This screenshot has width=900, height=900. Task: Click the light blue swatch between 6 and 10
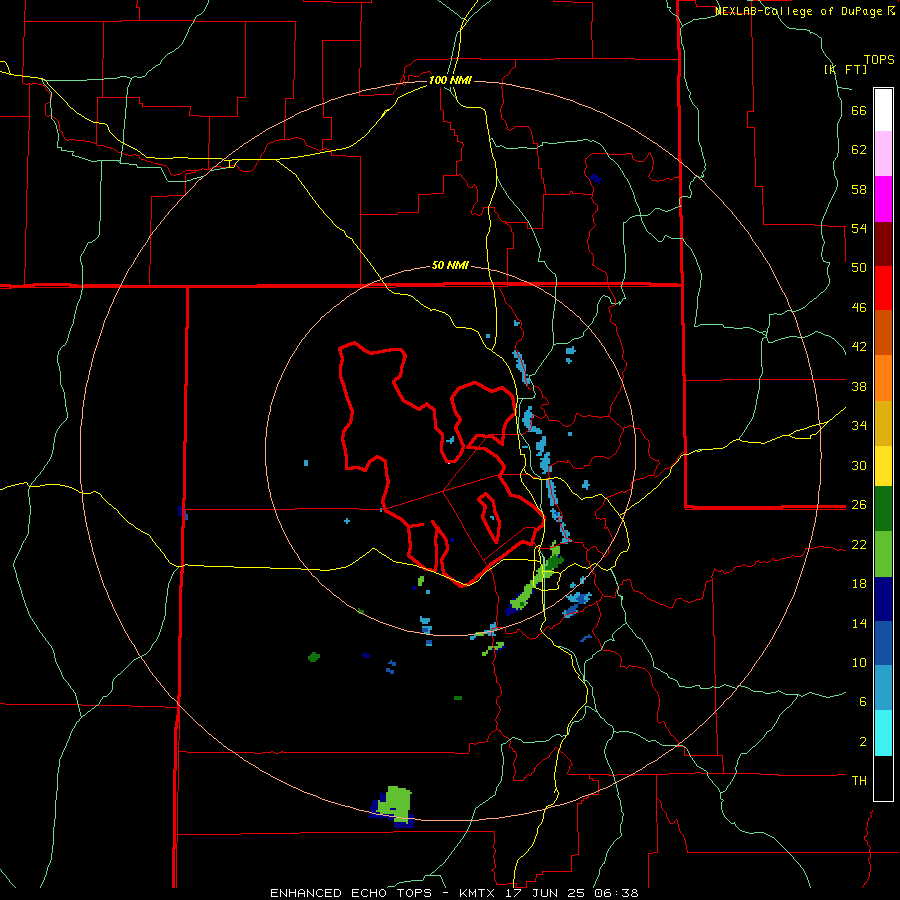(883, 688)
